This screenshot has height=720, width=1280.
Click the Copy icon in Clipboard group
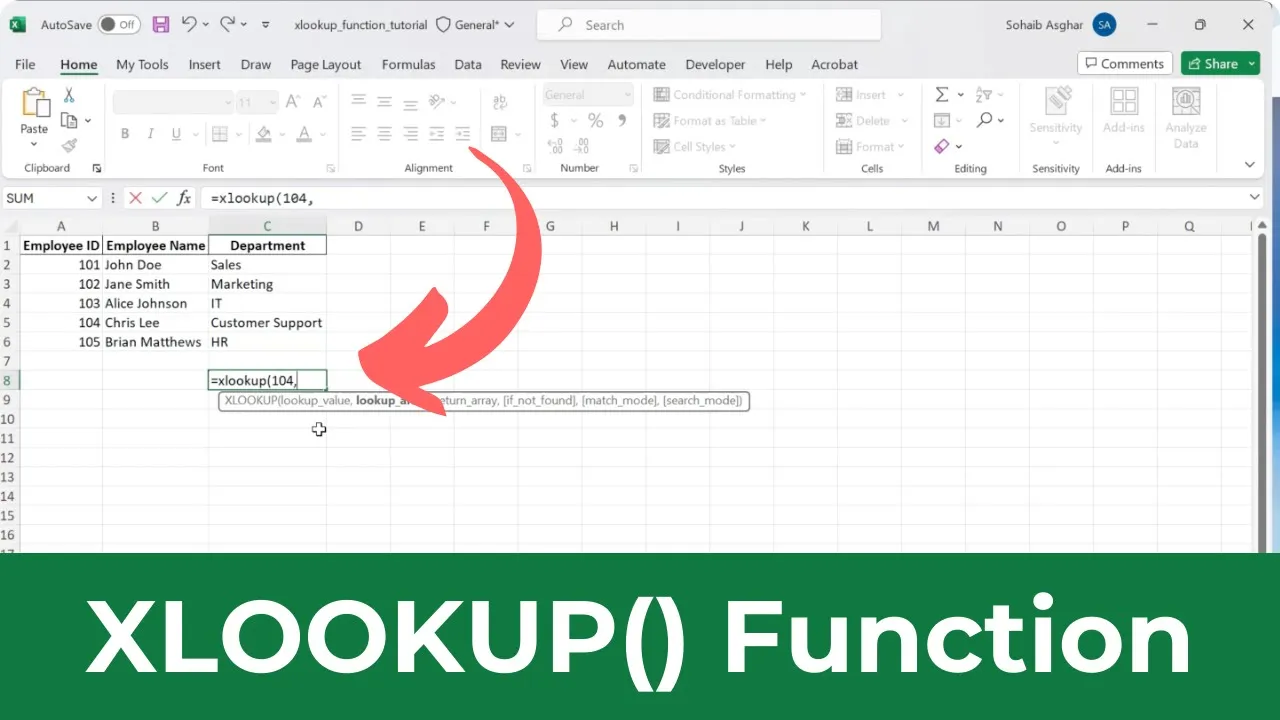69,121
